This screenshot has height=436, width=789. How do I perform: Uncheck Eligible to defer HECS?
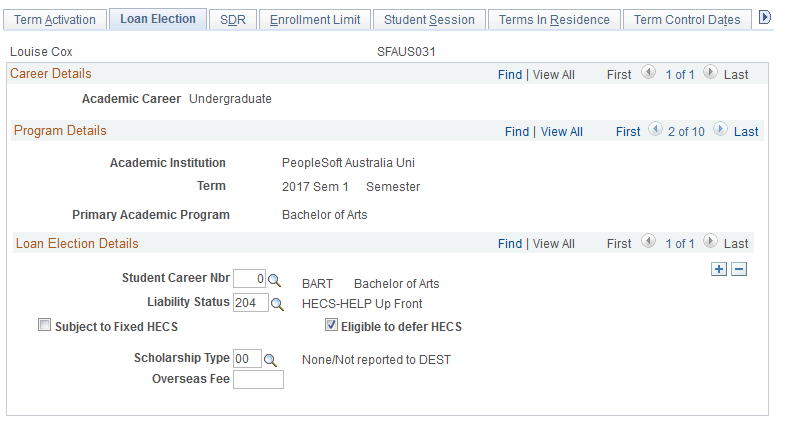point(331,325)
